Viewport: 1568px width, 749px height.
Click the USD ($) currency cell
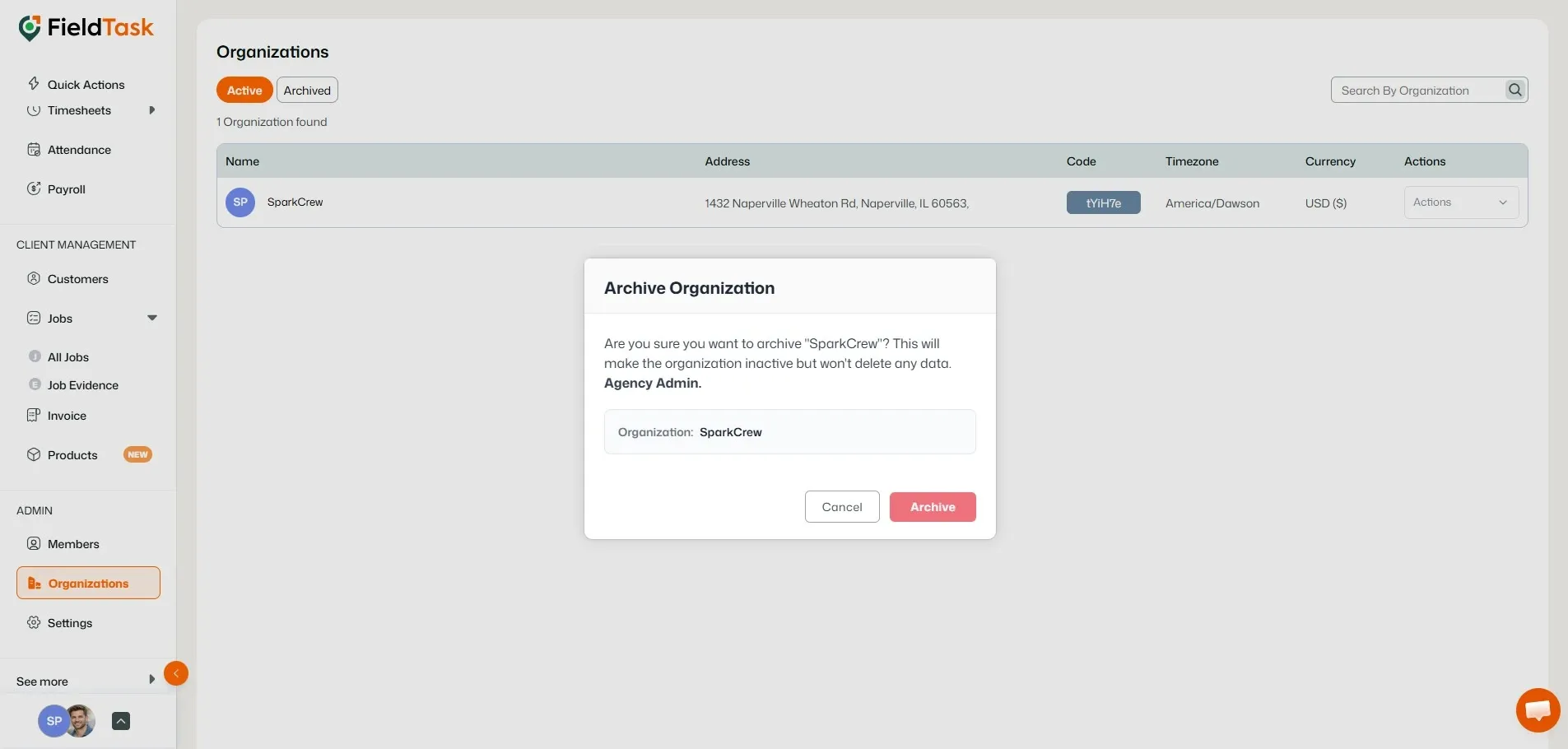click(x=1325, y=203)
